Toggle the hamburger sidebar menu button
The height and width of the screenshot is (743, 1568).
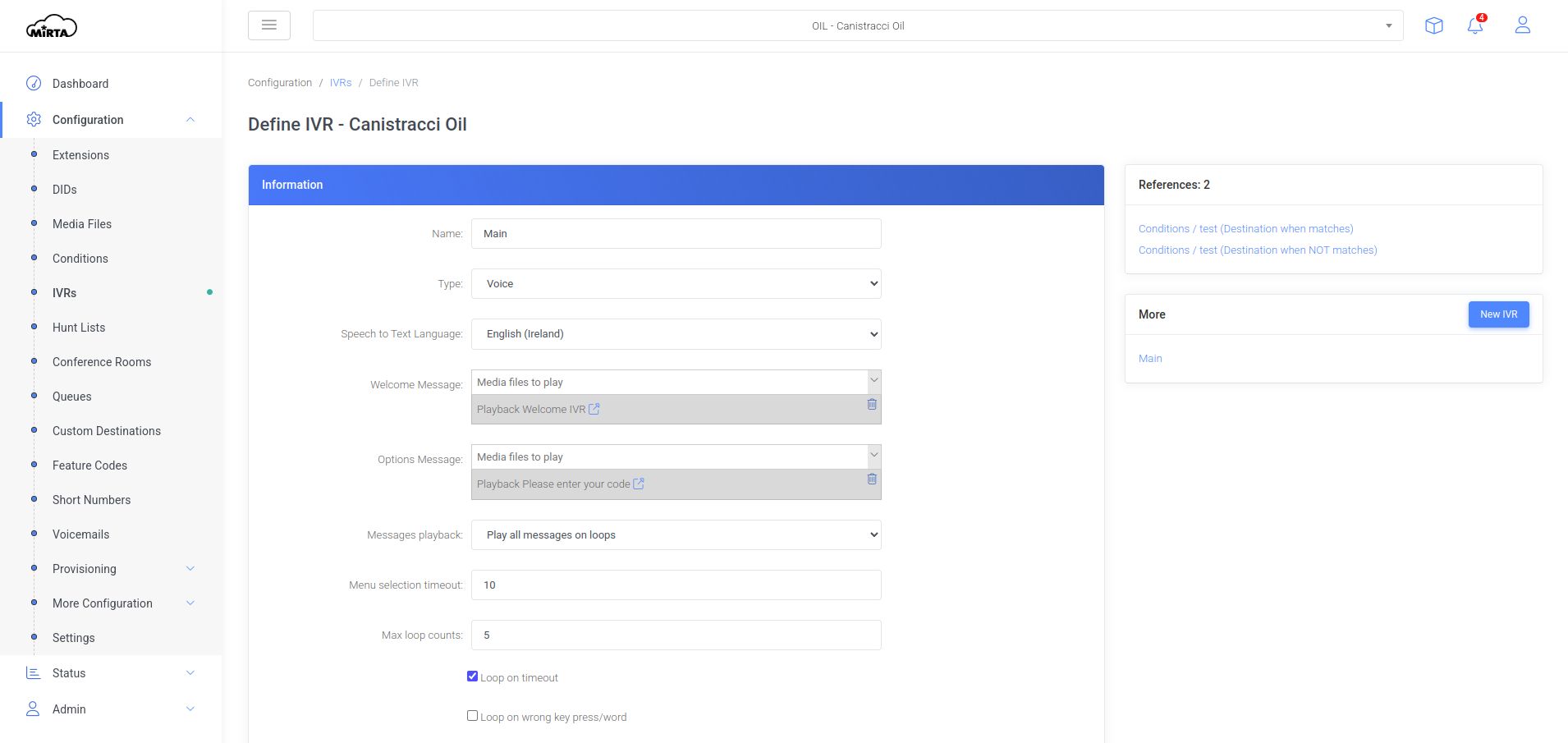click(269, 25)
